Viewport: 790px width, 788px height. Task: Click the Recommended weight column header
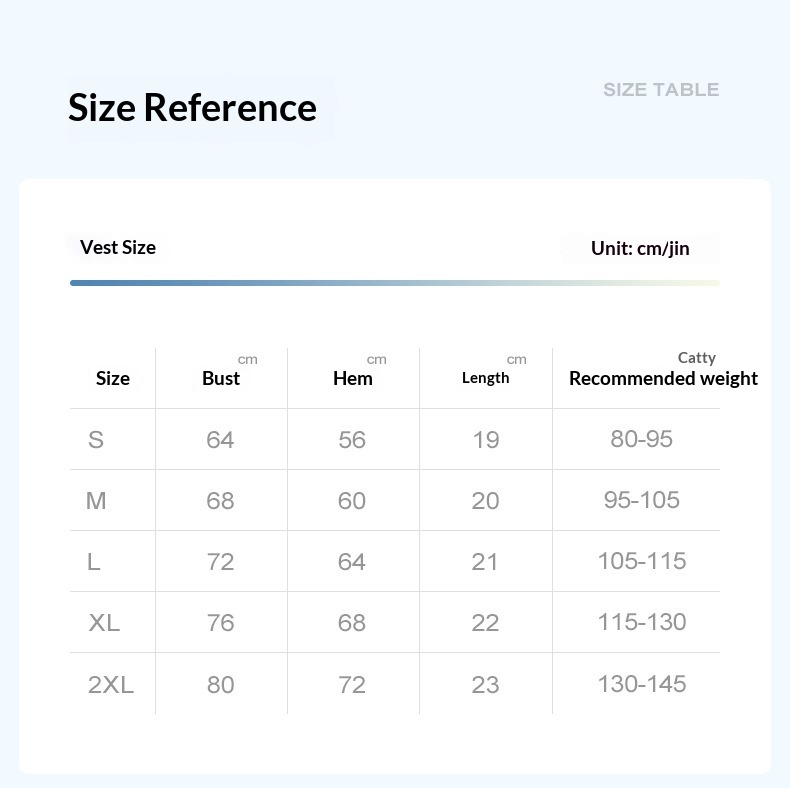click(x=663, y=378)
